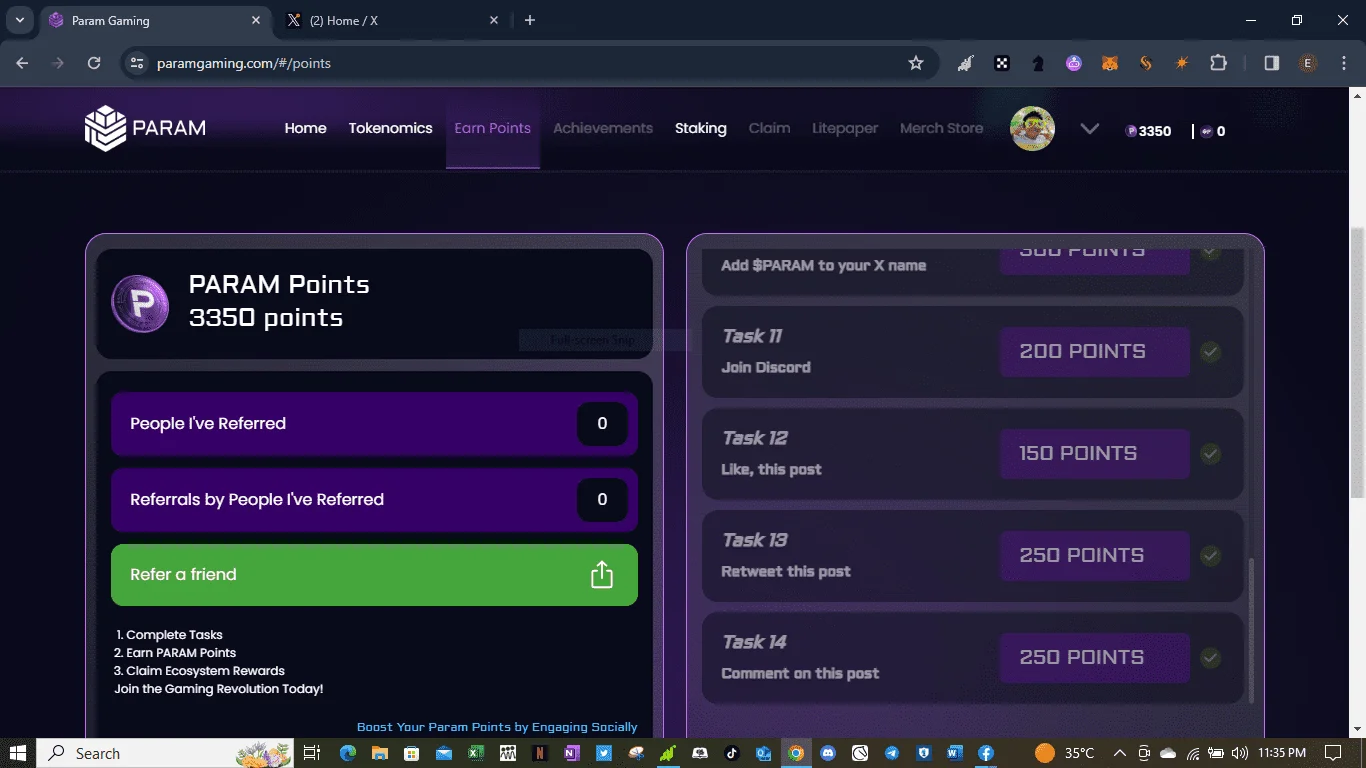Open the Home nav item

[x=305, y=128]
